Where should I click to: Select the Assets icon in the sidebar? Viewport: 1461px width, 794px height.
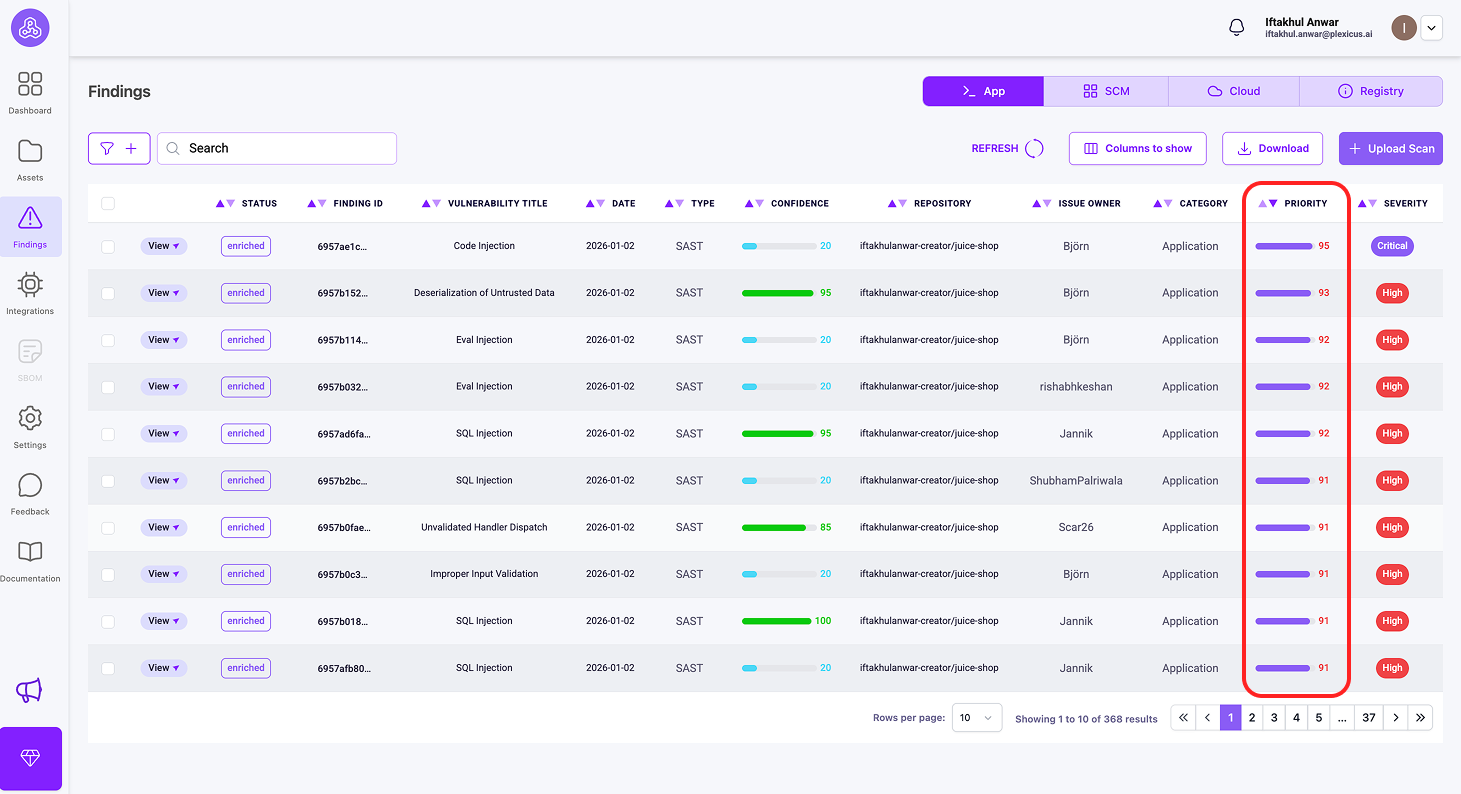30,158
